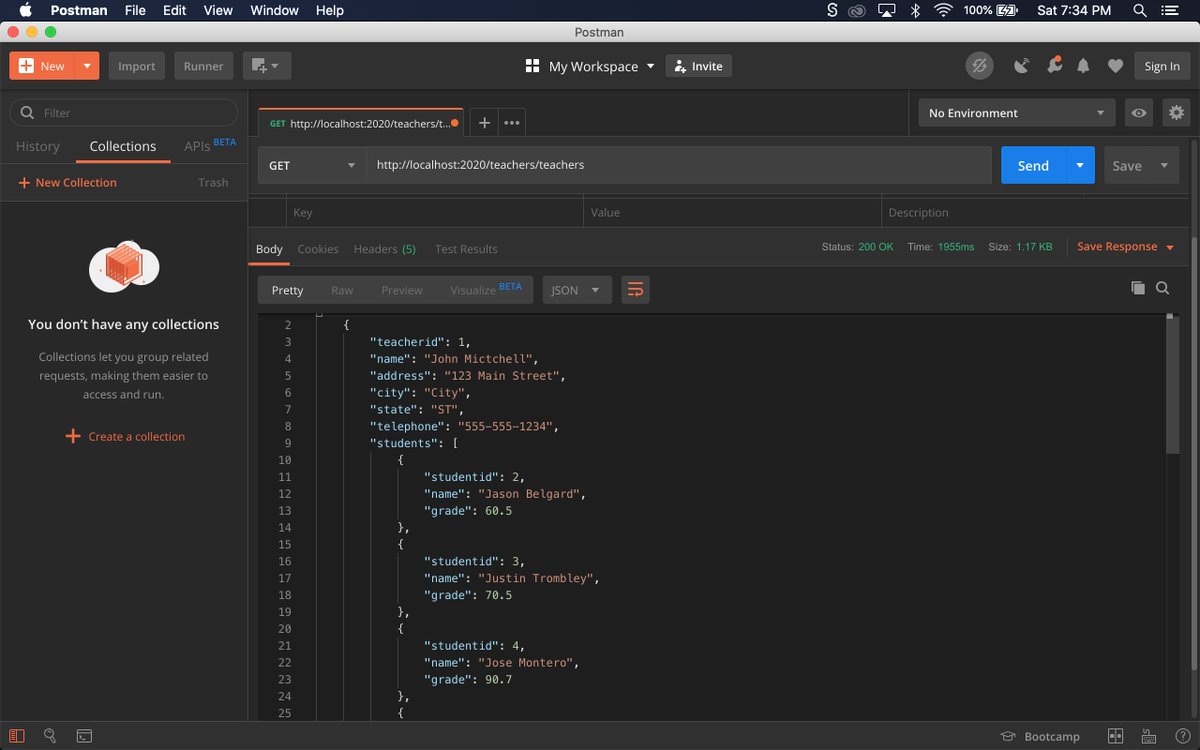Open the Runner button
The height and width of the screenshot is (750, 1200).
[204, 66]
